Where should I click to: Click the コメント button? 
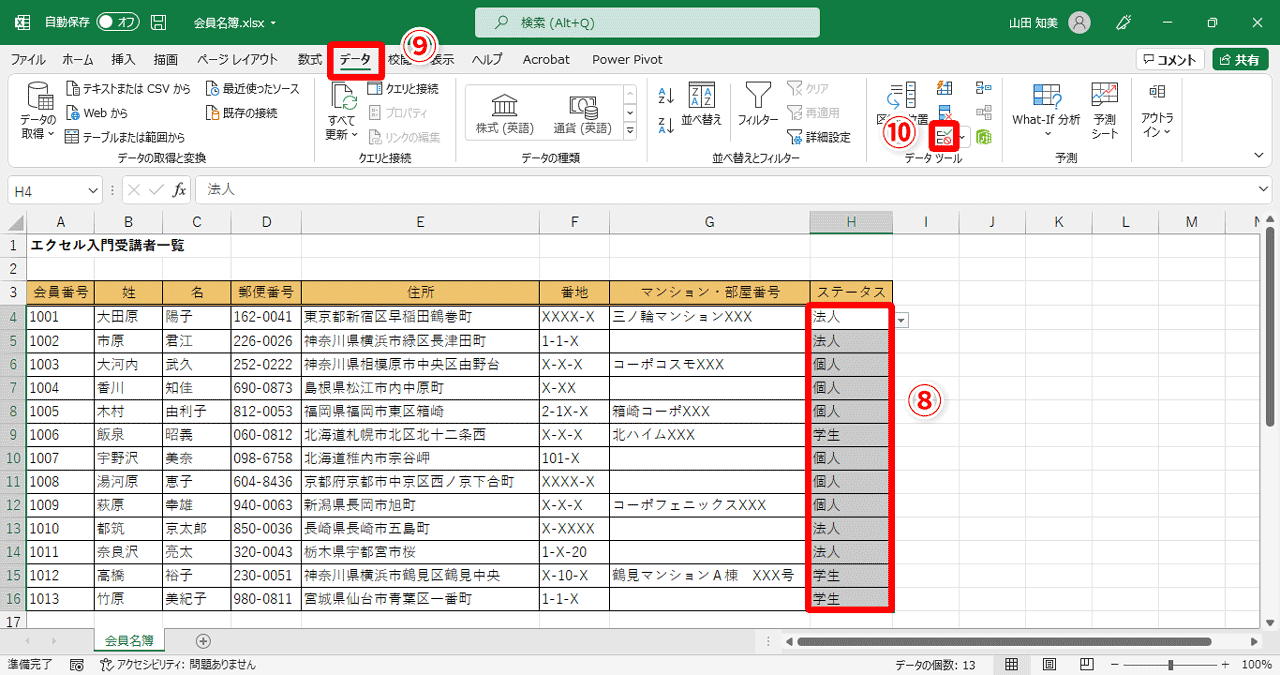click(1168, 59)
